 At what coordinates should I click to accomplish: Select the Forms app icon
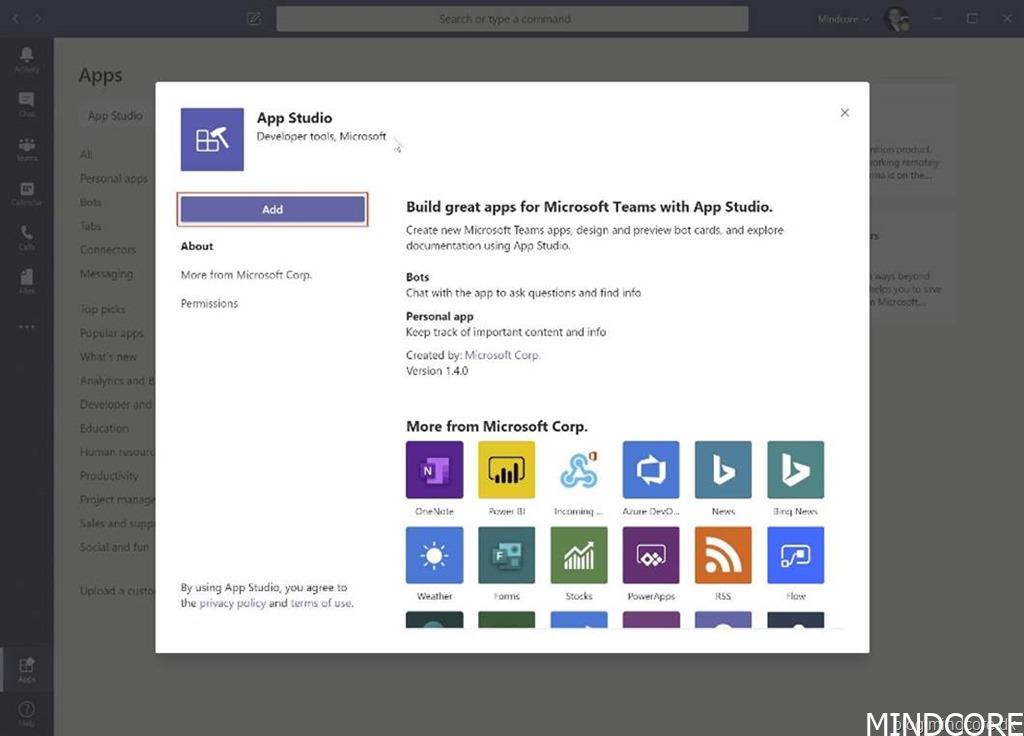pos(506,555)
